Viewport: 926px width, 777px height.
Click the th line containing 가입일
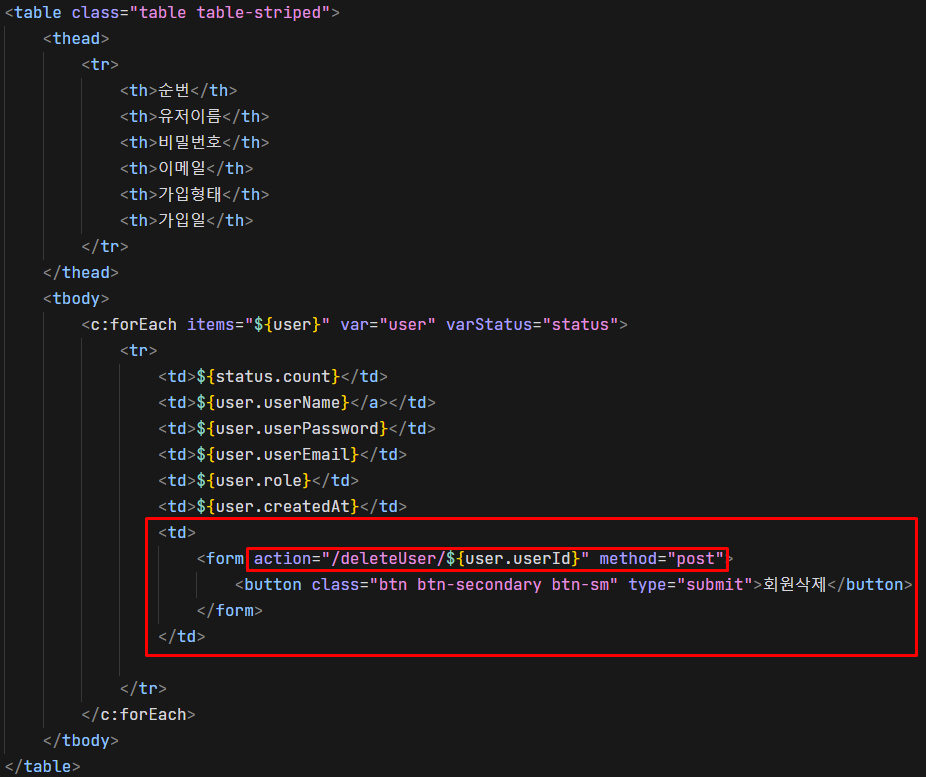point(187,220)
